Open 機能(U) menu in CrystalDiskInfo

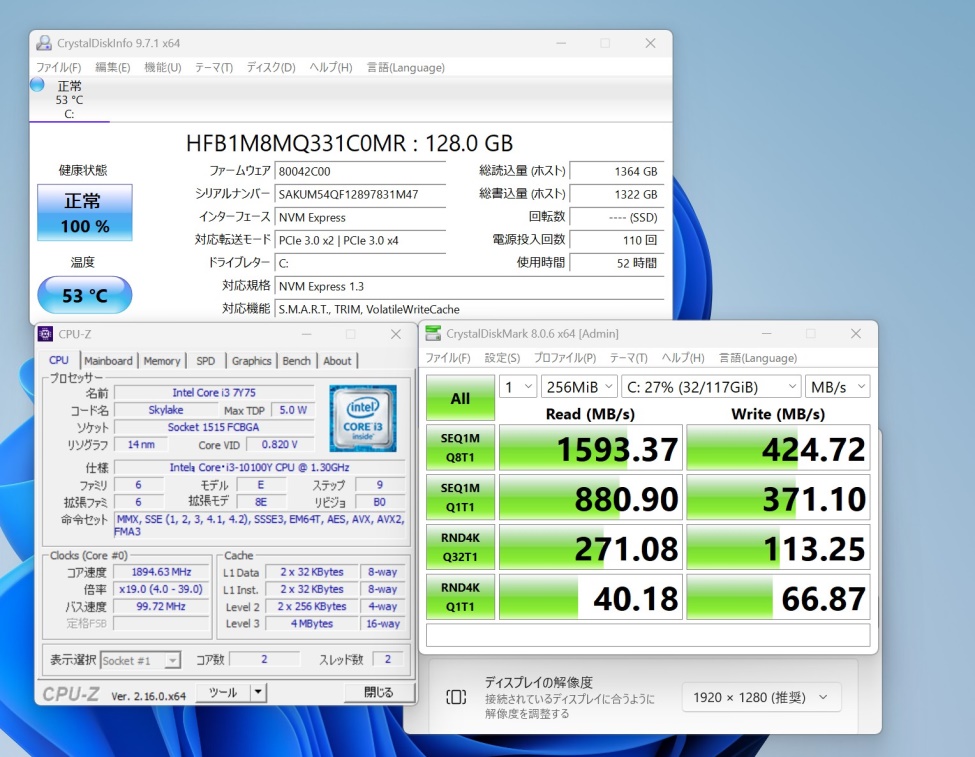(x=163, y=67)
